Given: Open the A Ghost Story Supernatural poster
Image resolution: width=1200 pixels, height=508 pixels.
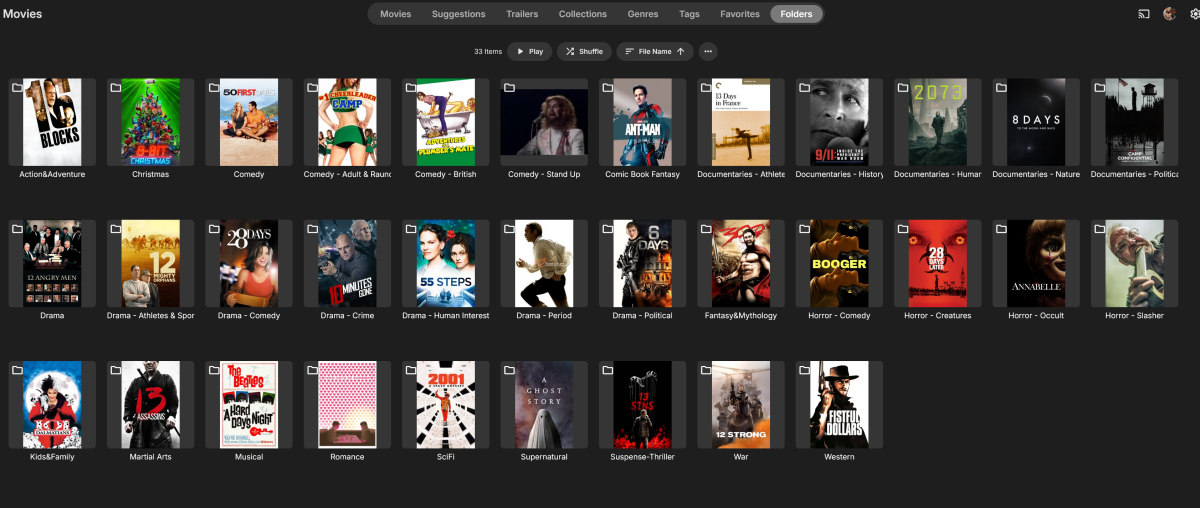Looking at the screenshot, I should 544,405.
